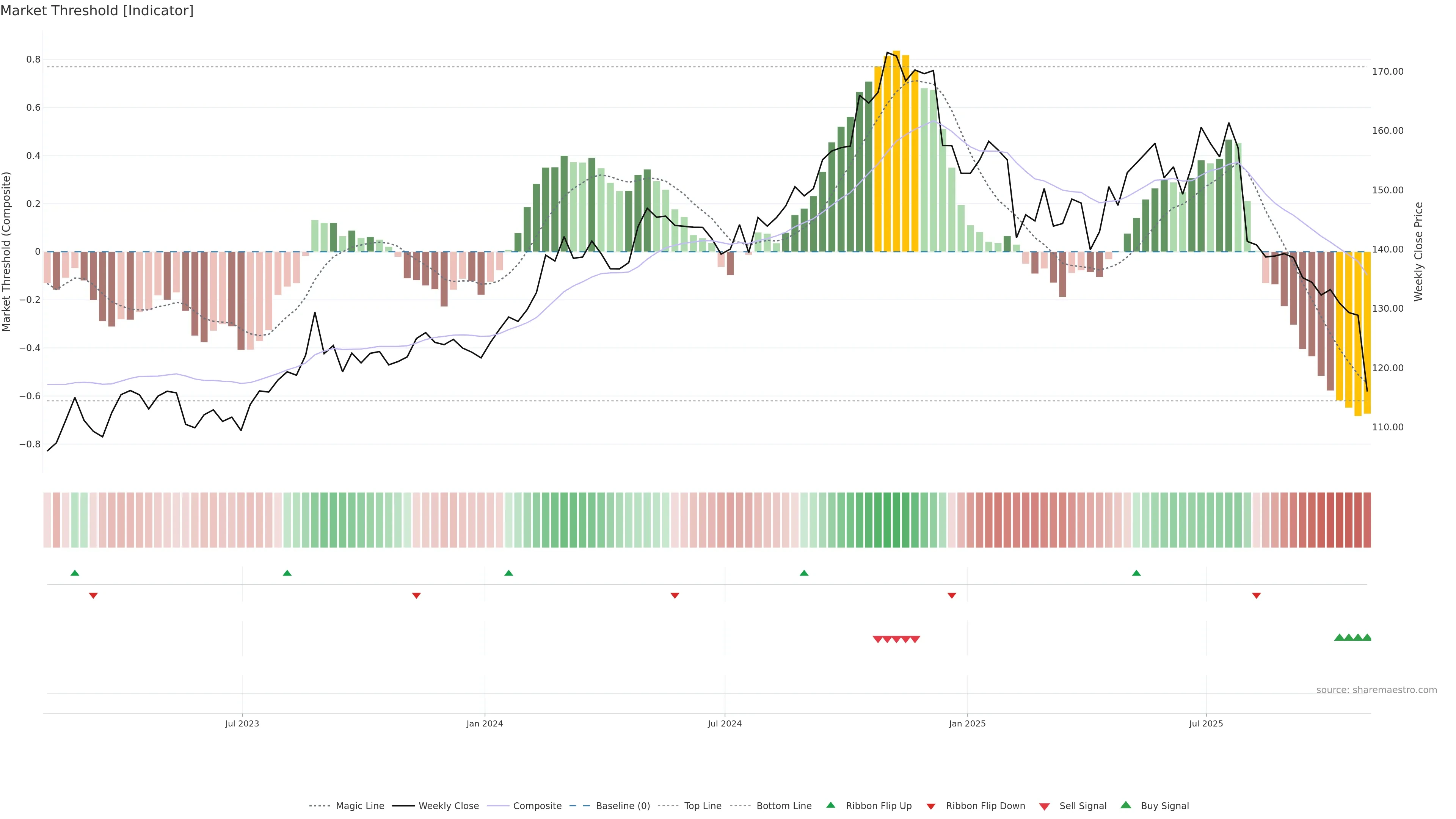Click the leftmost red ribbon flip down marker

click(93, 595)
